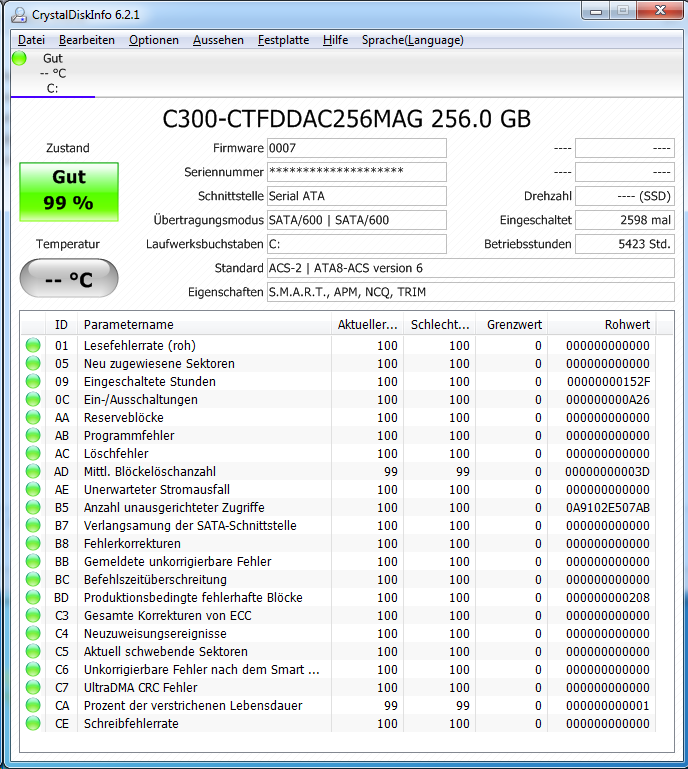The image size is (688, 769).
Task: Click the CrystalDiskInfo title bar app icon
Action: tap(19, 15)
